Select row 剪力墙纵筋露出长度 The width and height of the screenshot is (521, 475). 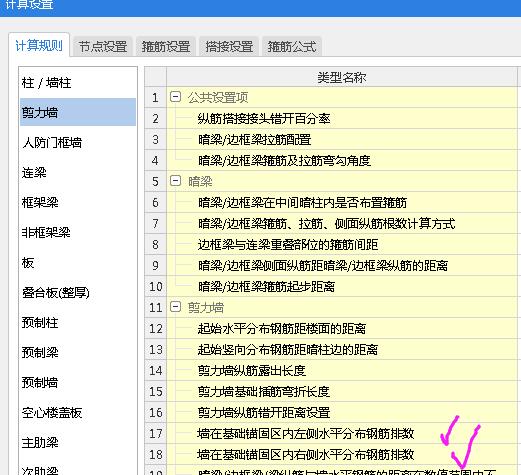click(x=342, y=370)
